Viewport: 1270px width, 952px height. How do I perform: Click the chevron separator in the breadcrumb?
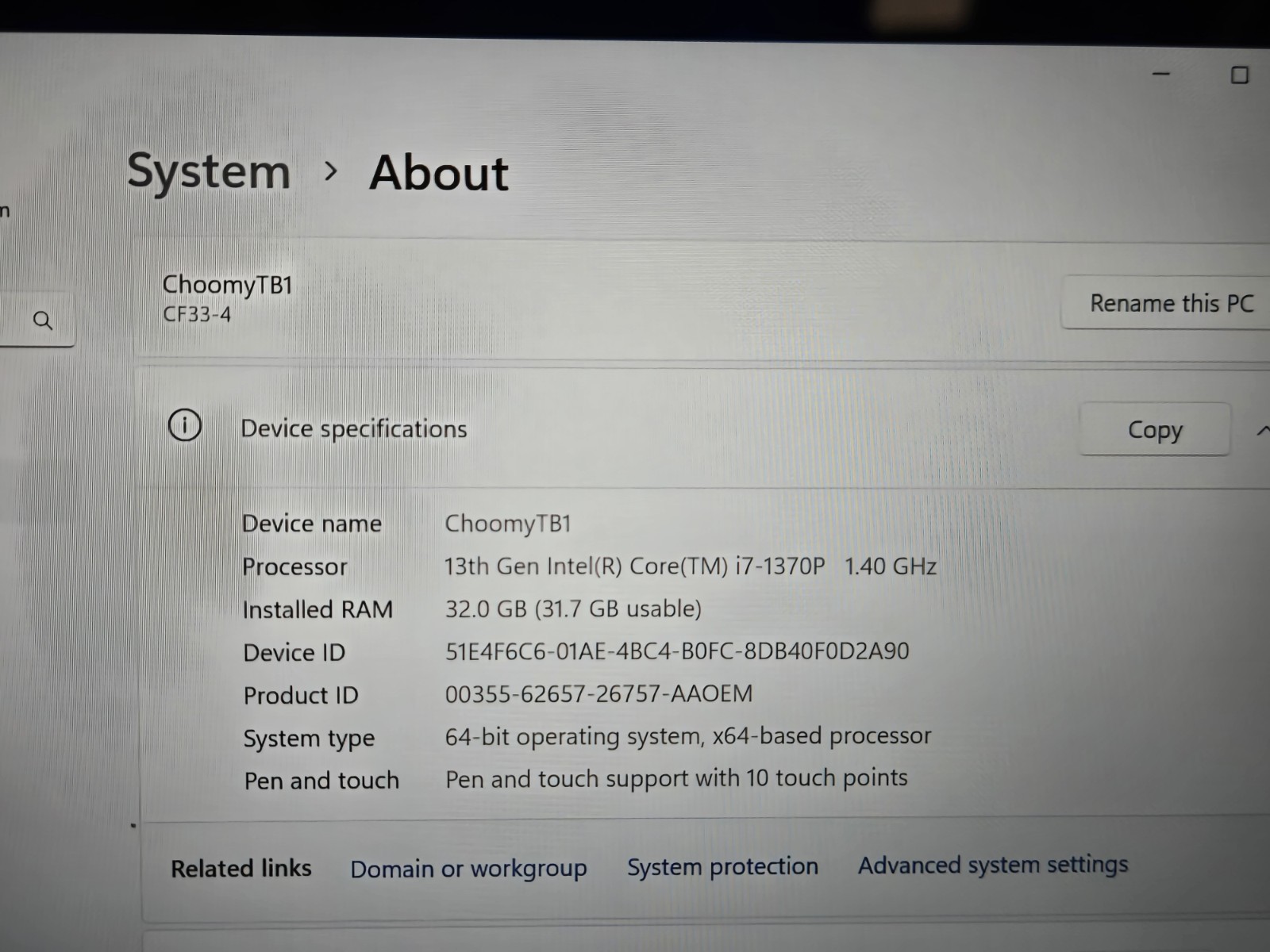[x=331, y=171]
